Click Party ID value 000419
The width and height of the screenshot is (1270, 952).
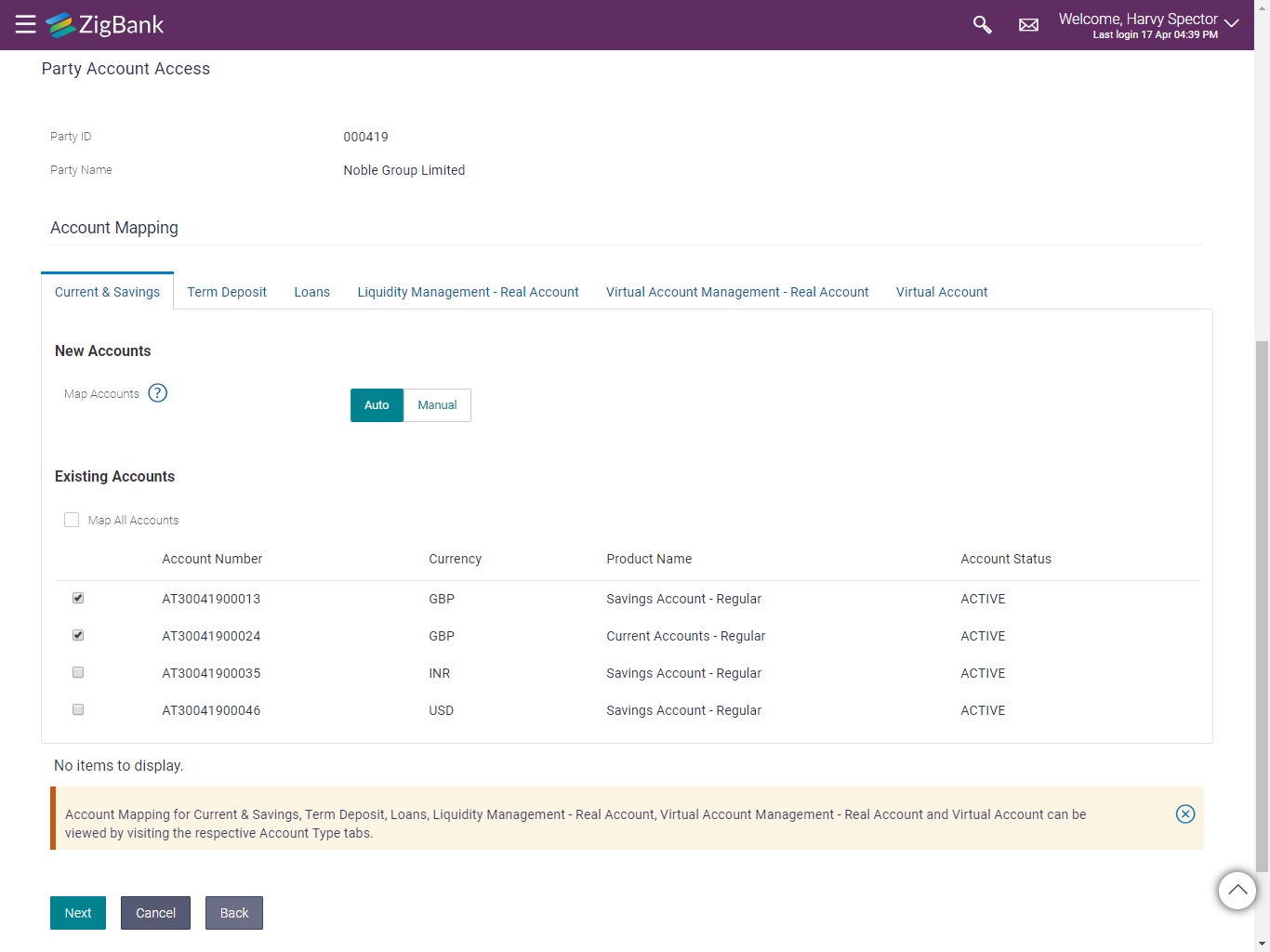pyautogui.click(x=365, y=137)
